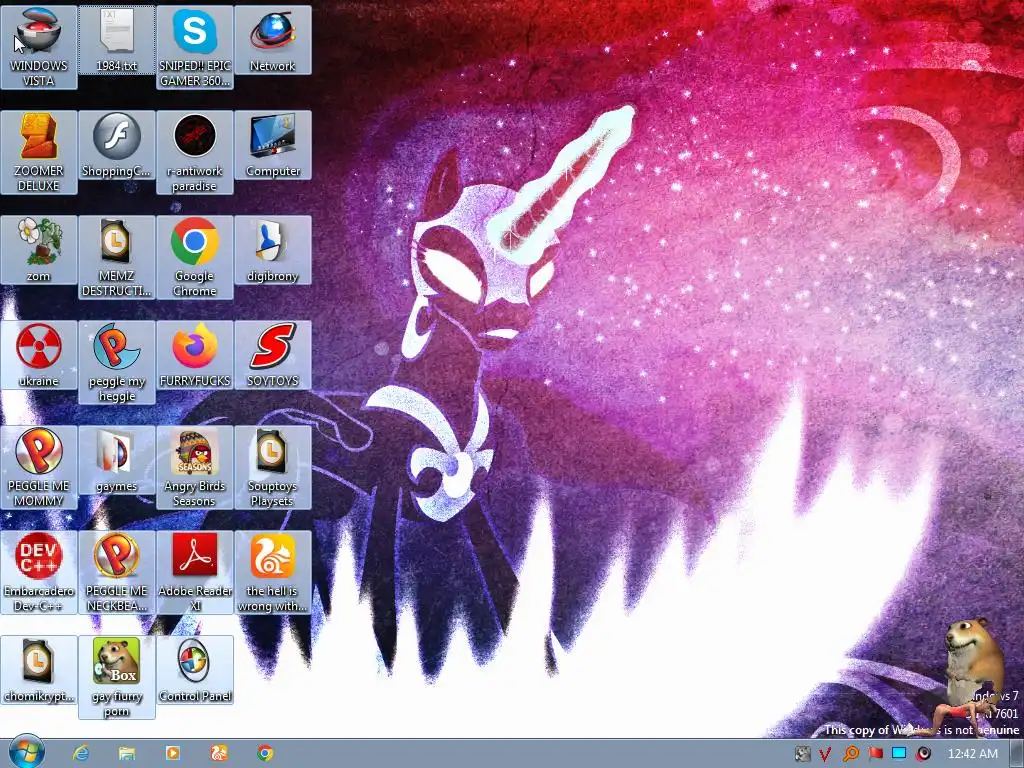Click the cyan monitor network tray icon
Screen dimensions: 1024x768
point(899,754)
